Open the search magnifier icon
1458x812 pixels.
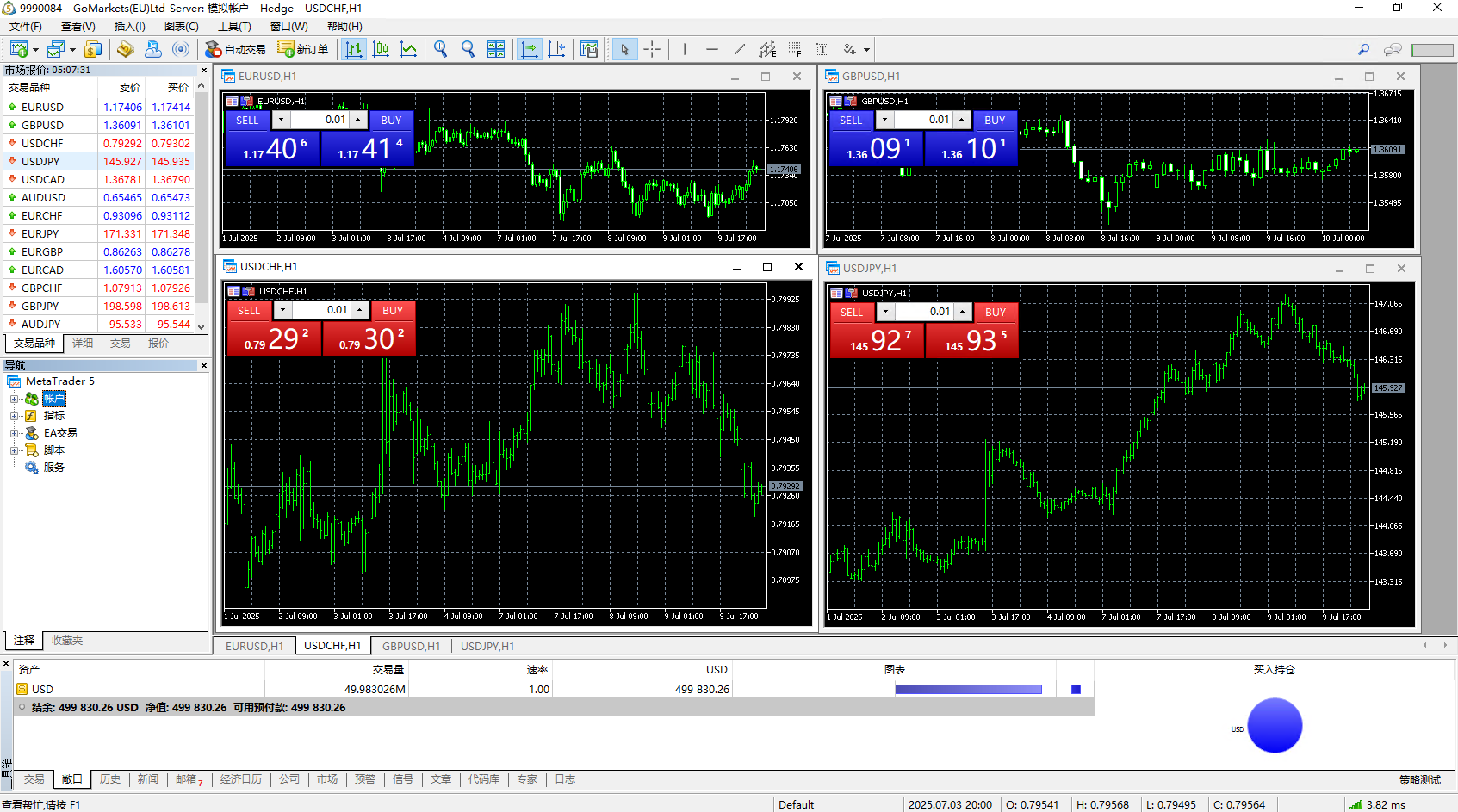[1364, 49]
